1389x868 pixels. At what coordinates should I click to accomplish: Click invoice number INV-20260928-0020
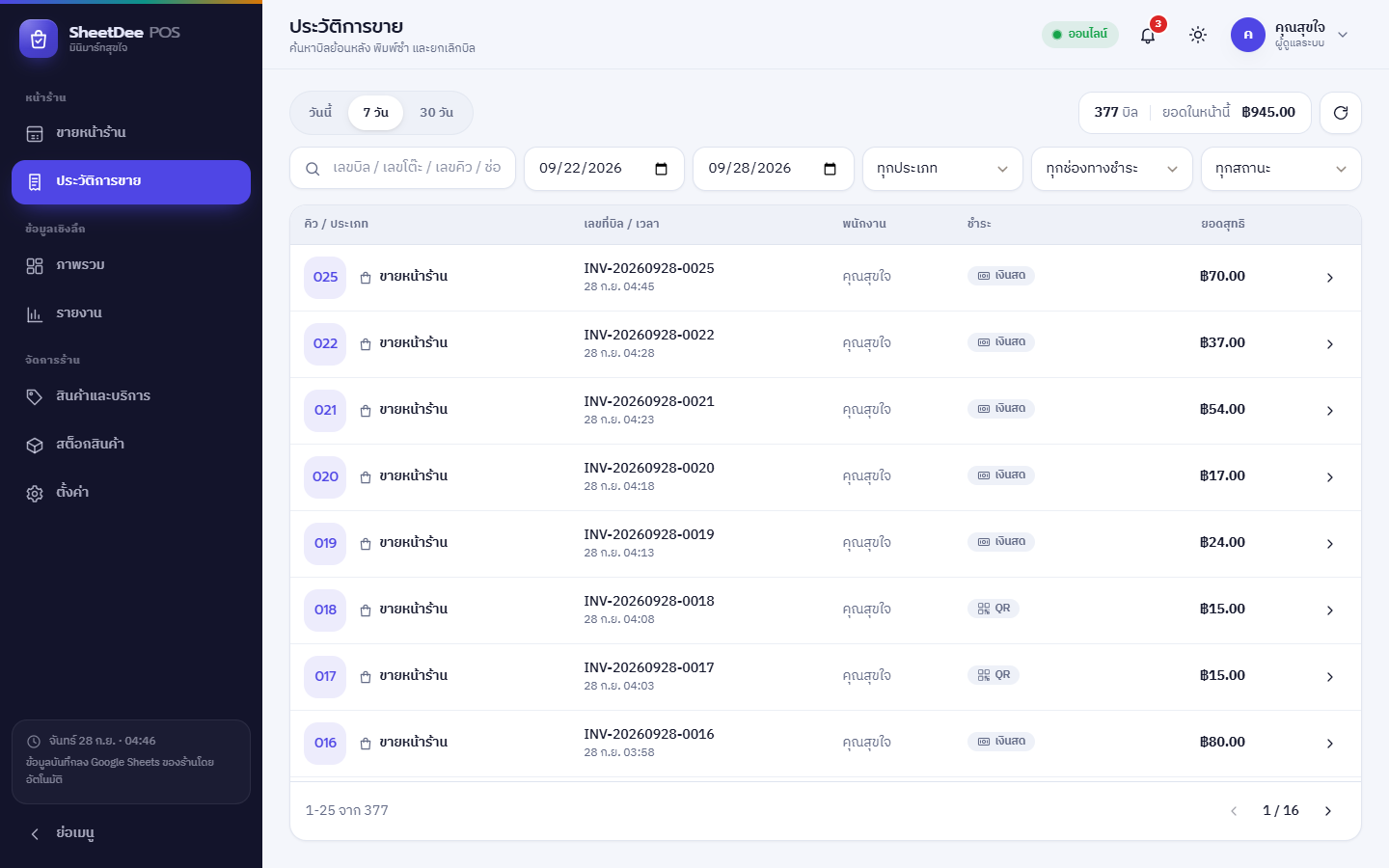649,468
